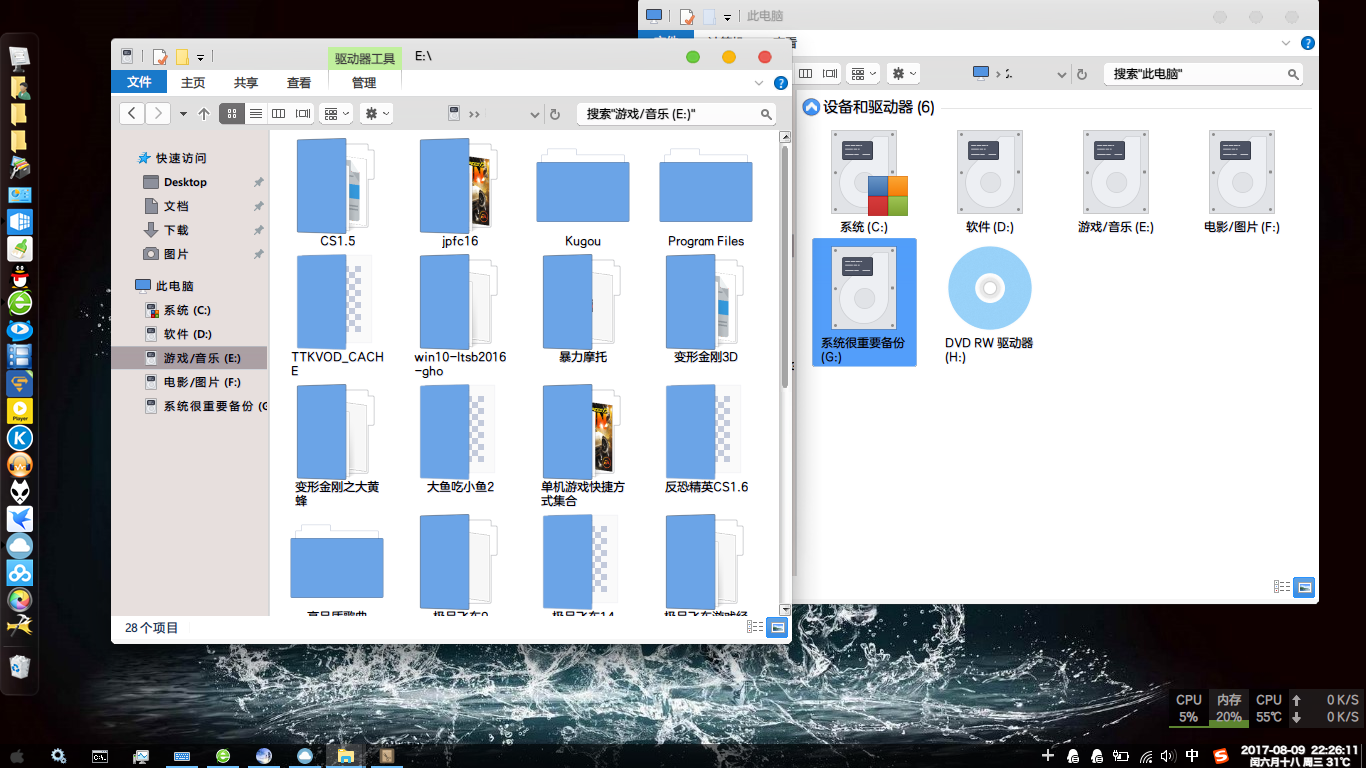Refresh the 此电脑 window

pos(1081,74)
